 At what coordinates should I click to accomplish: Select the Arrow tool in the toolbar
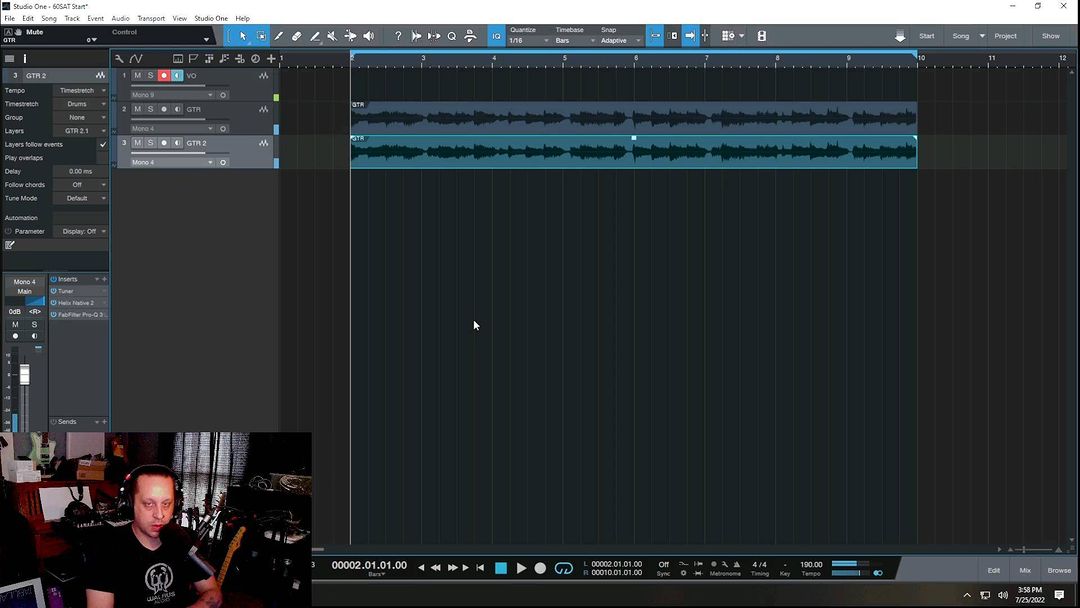(x=242, y=36)
